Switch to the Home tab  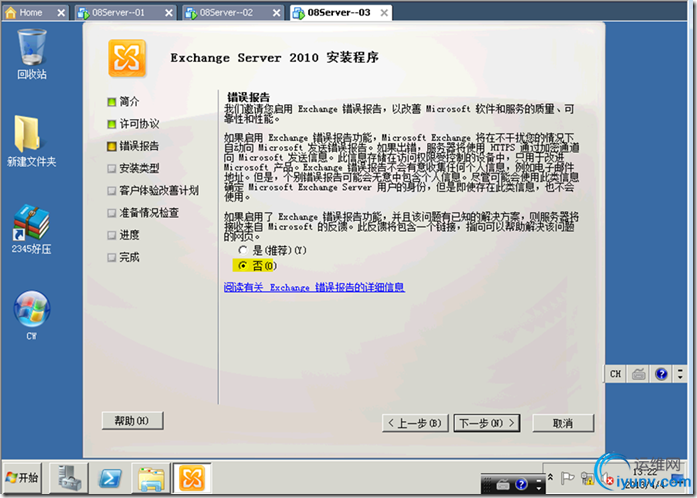30,13
